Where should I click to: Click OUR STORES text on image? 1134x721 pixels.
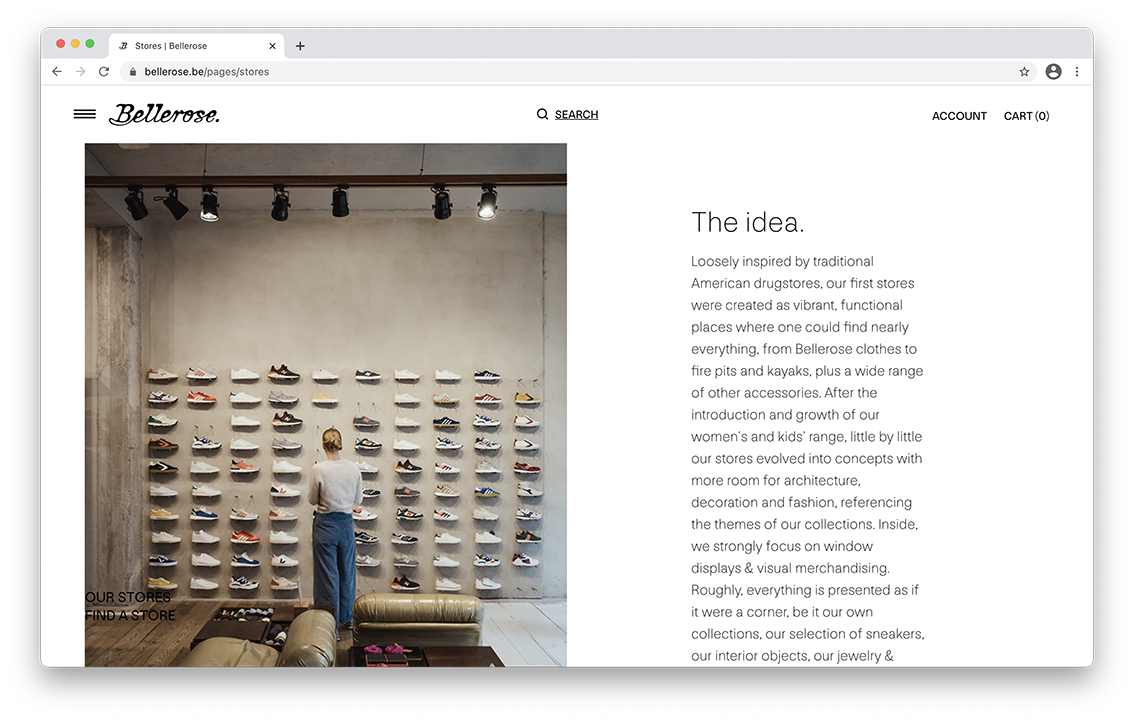128,597
